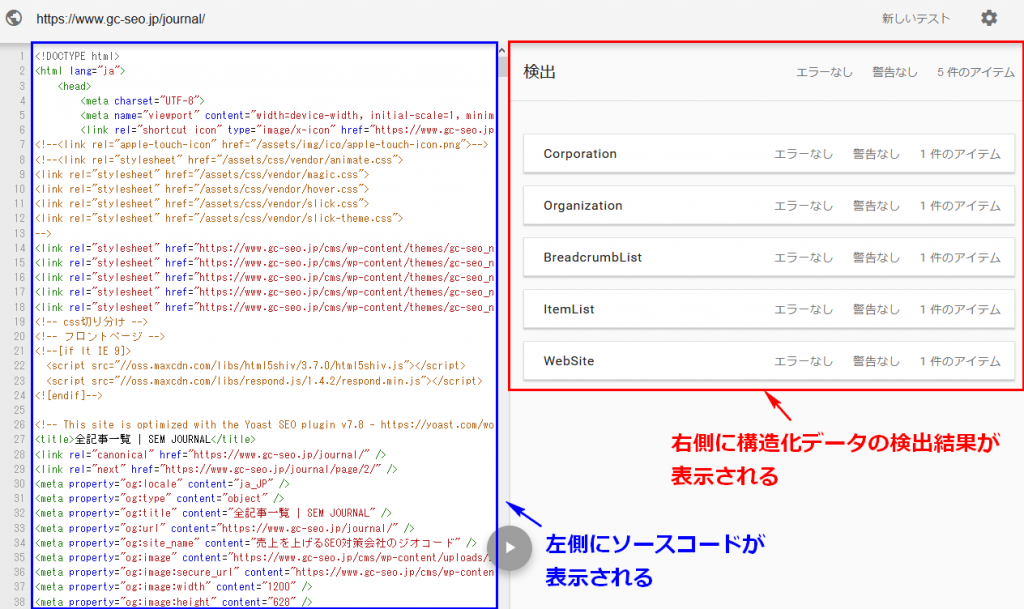Click the link rel="canonical" code line

[210, 454]
